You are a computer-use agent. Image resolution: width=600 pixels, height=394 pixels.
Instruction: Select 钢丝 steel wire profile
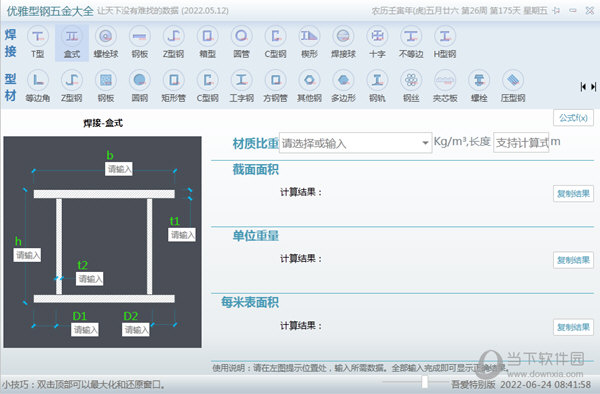tap(411, 86)
